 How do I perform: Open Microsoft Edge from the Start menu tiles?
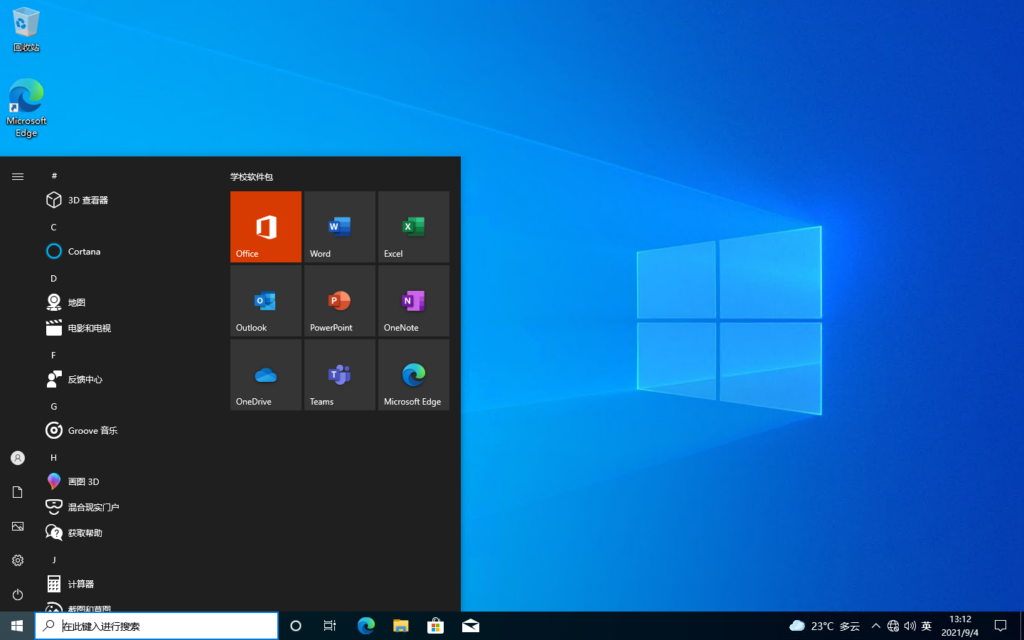coord(413,374)
